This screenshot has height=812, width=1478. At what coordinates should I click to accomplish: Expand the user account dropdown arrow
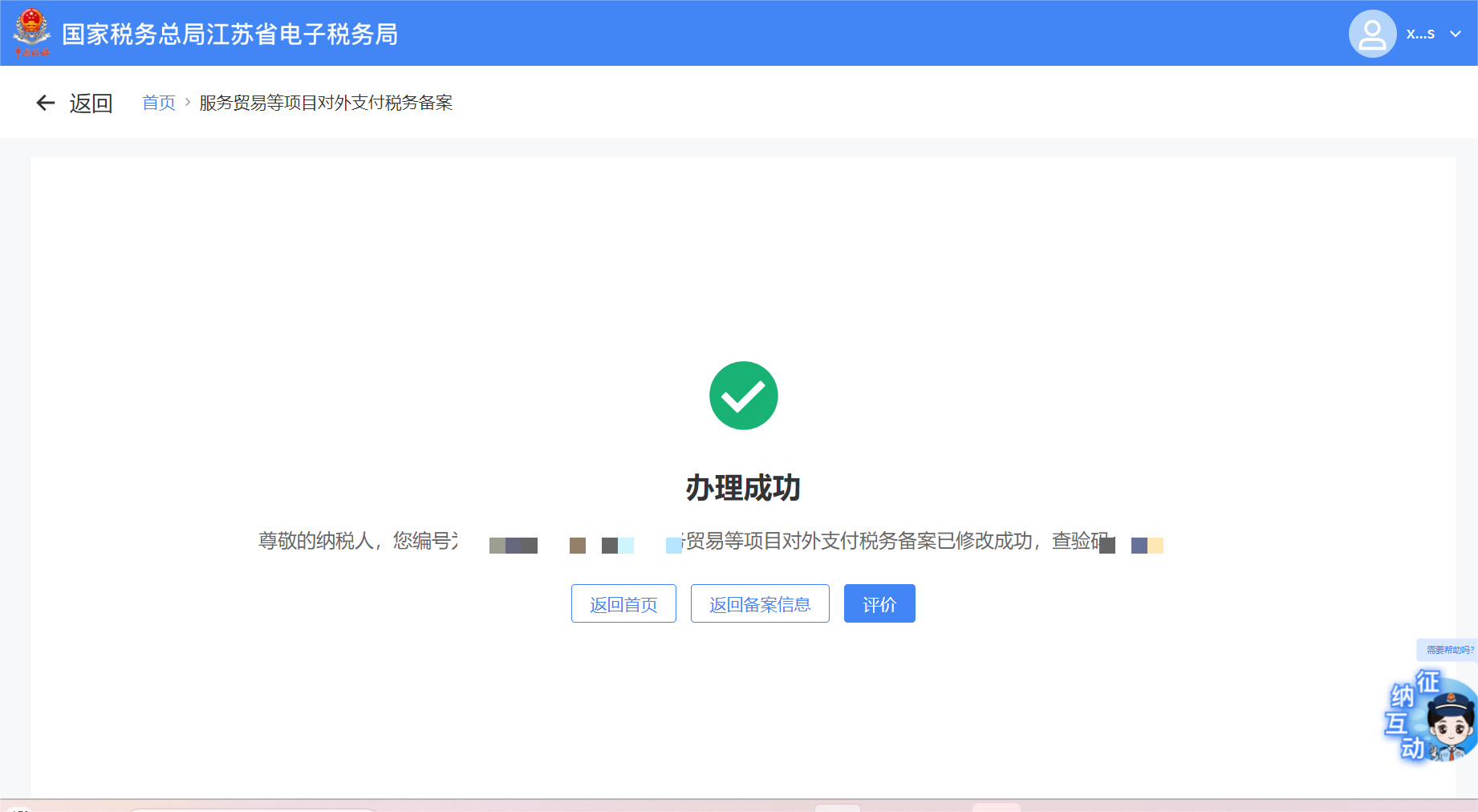pos(1456,34)
